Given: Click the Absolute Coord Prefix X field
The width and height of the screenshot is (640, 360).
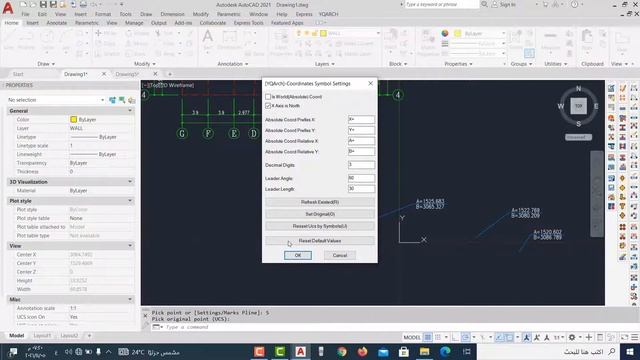Looking at the screenshot, I should click(x=361, y=120).
